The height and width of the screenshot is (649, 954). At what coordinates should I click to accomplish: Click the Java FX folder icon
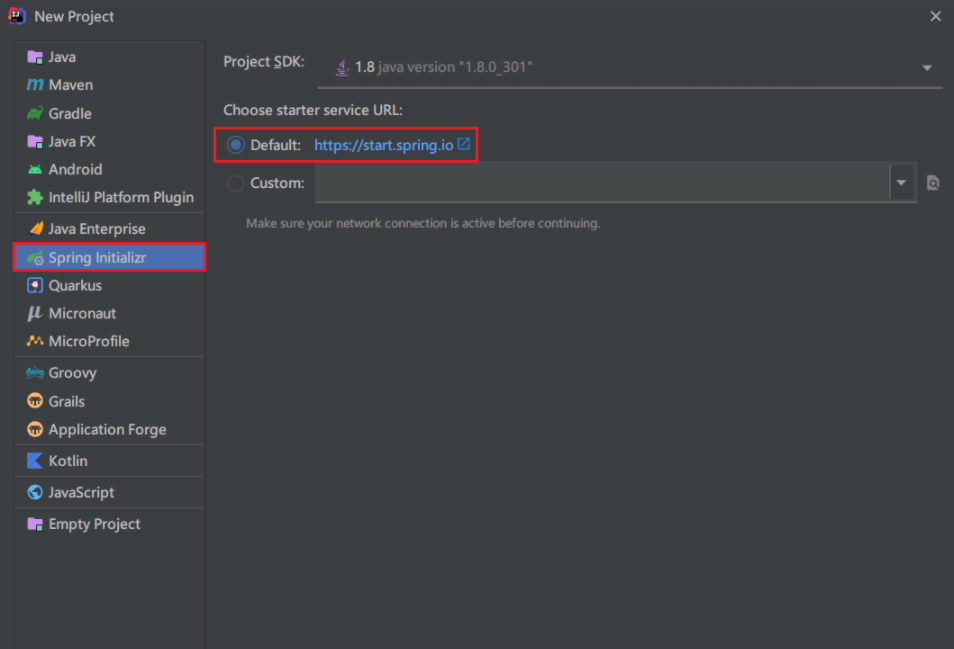point(35,142)
